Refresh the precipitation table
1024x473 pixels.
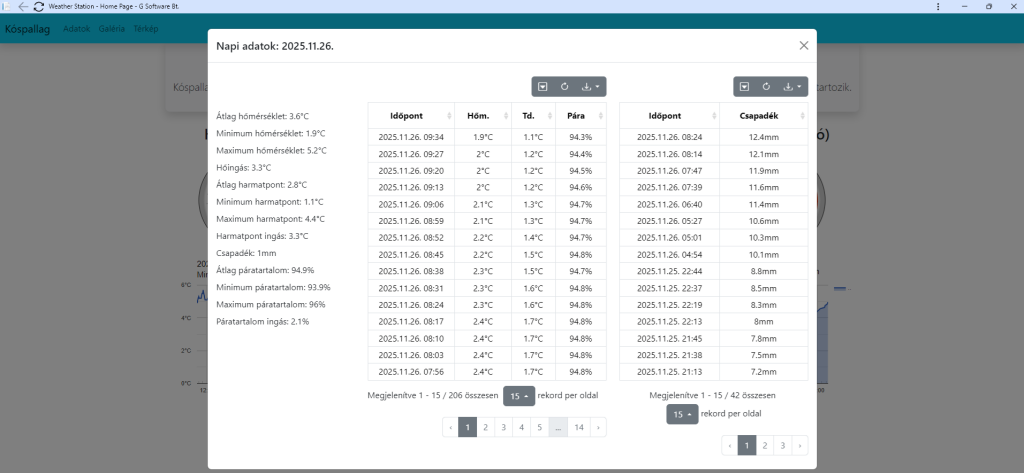pyautogui.click(x=766, y=87)
